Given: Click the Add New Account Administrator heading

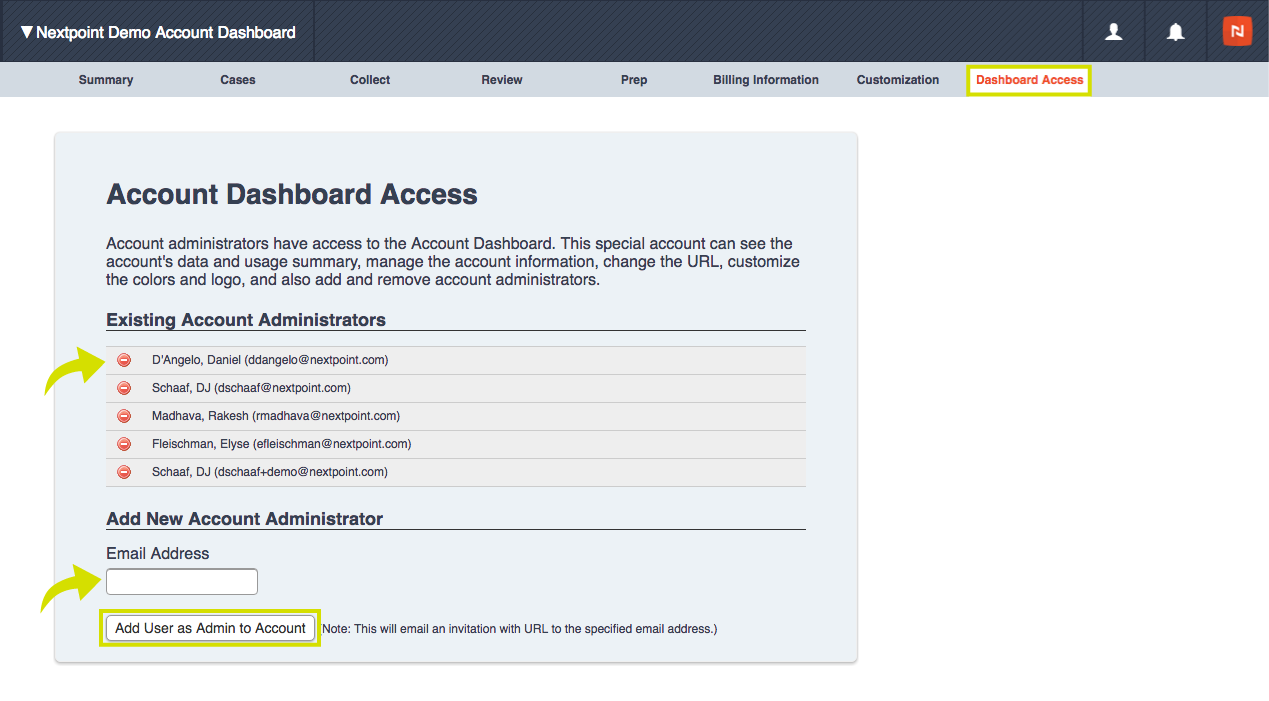Looking at the screenshot, I should point(245,519).
